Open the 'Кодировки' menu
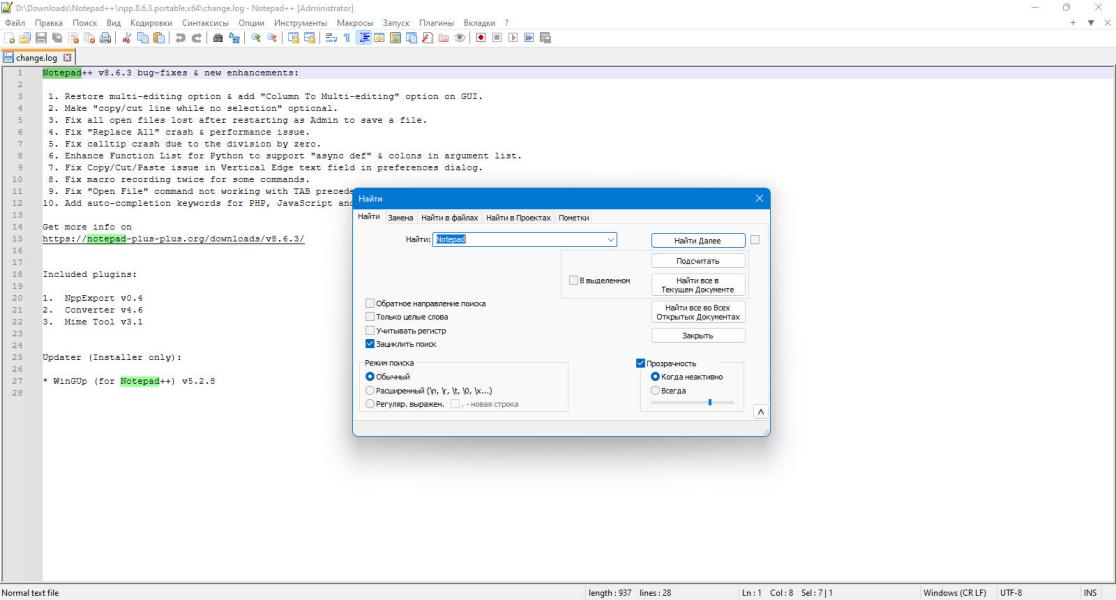 pos(151,23)
